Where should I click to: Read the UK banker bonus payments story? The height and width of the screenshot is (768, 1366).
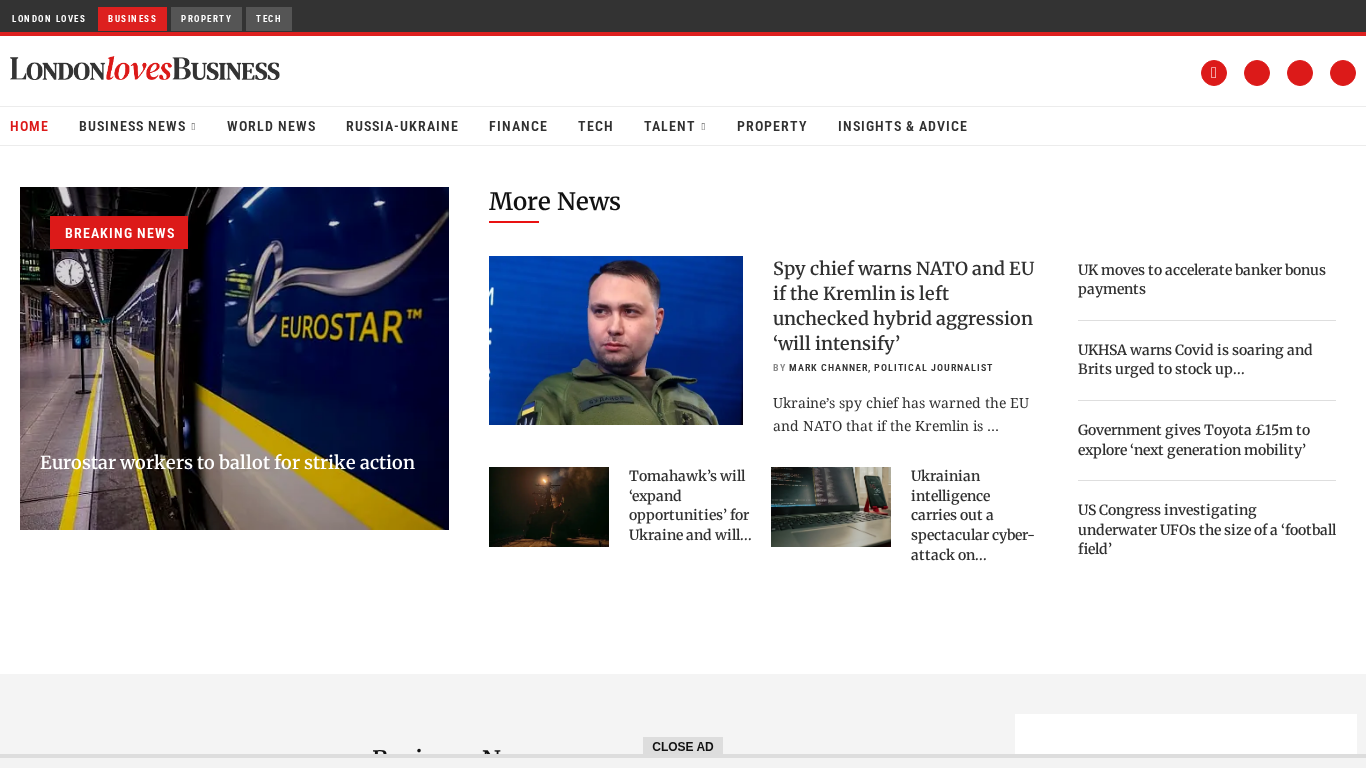tap(1201, 280)
